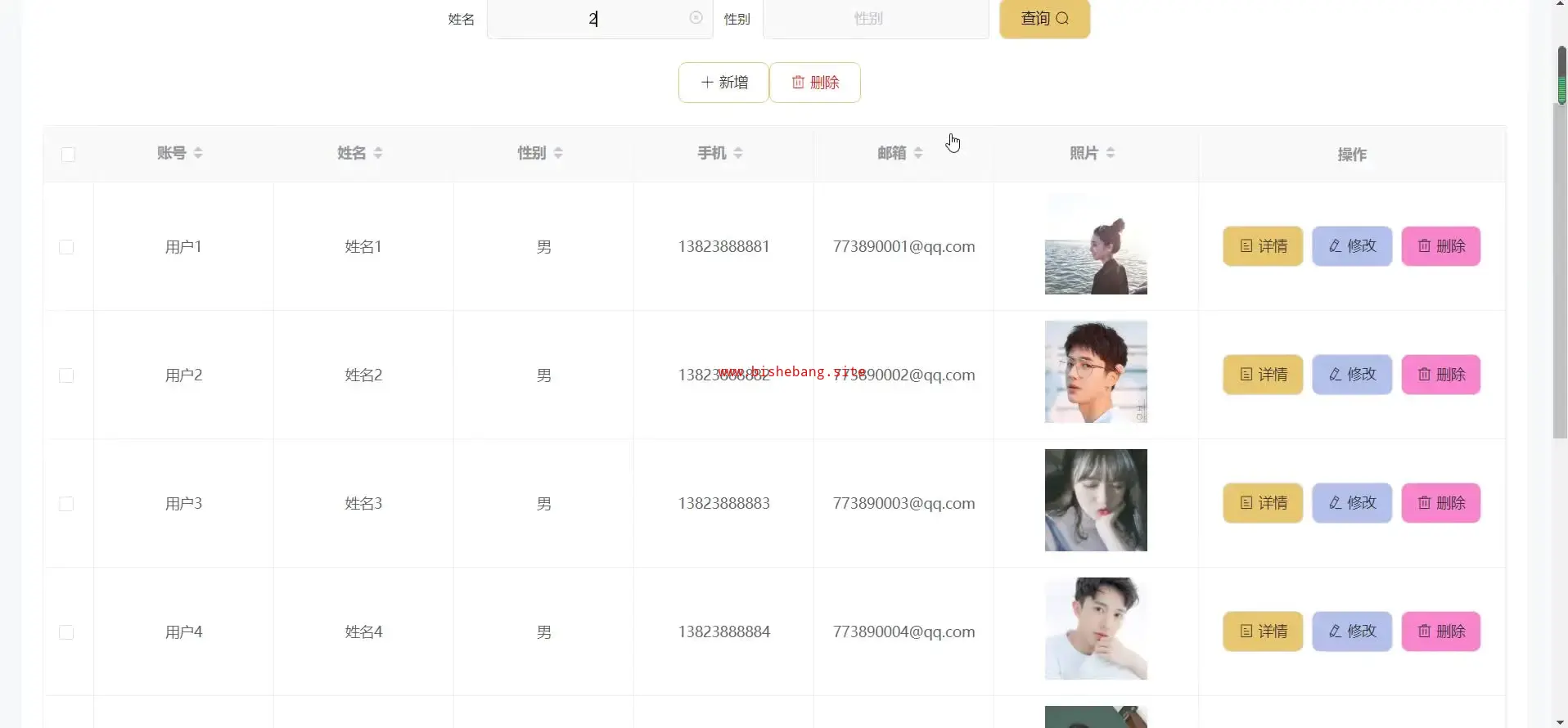Check the row checkbox for 用户3
1568x728 pixels.
[x=66, y=504]
